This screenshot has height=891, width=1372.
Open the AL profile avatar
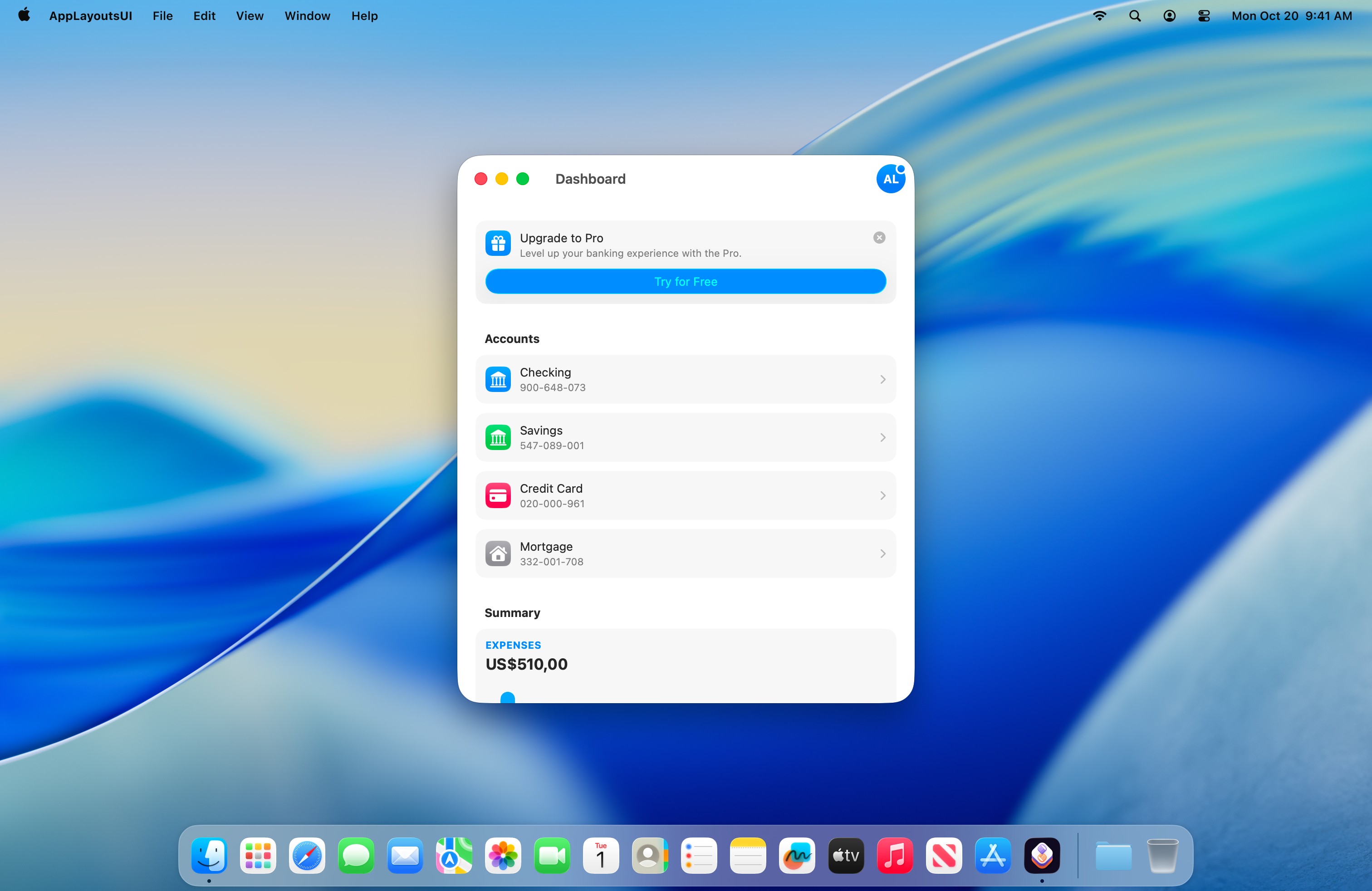point(890,179)
